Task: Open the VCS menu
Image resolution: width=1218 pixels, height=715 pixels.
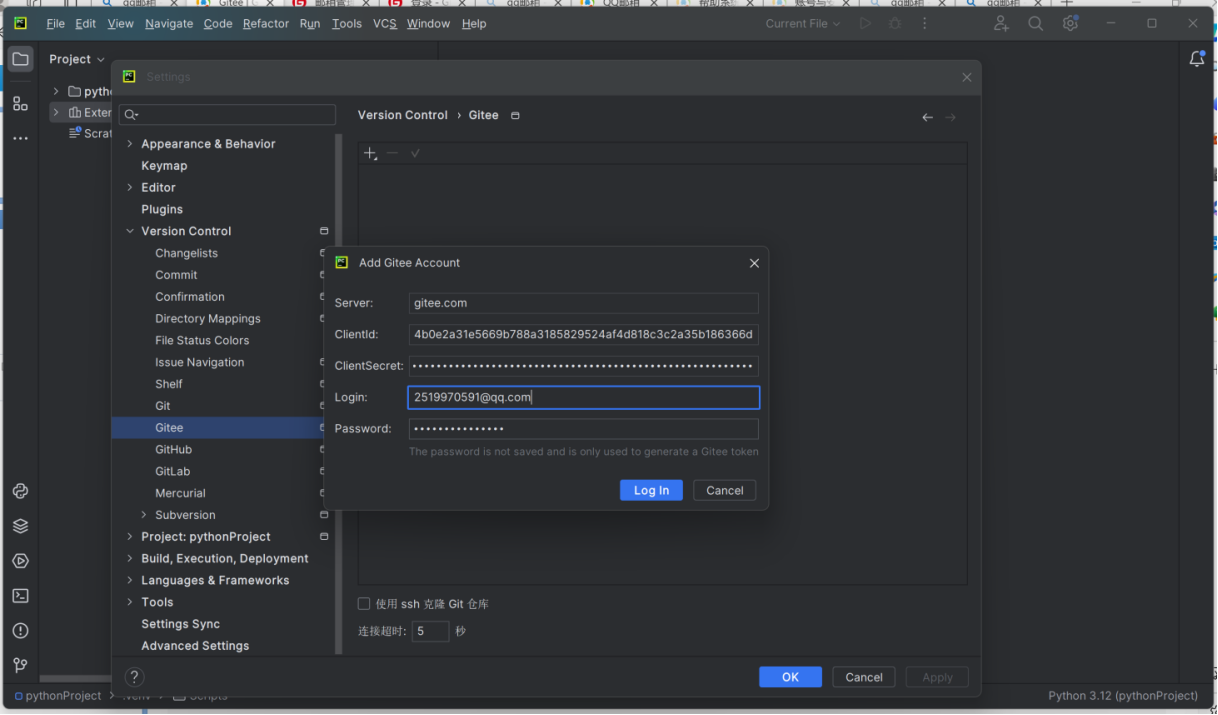Action: click(x=384, y=24)
